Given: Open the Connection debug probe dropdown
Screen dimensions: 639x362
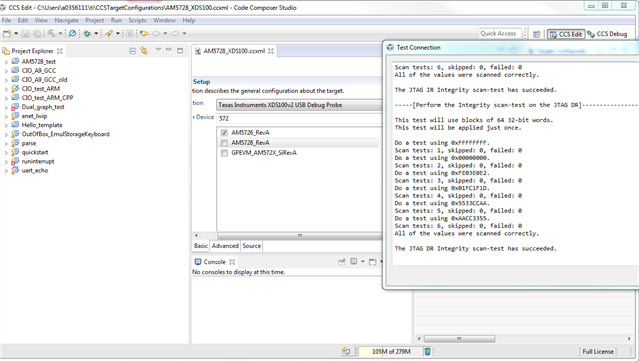Looking at the screenshot, I should click(300, 105).
